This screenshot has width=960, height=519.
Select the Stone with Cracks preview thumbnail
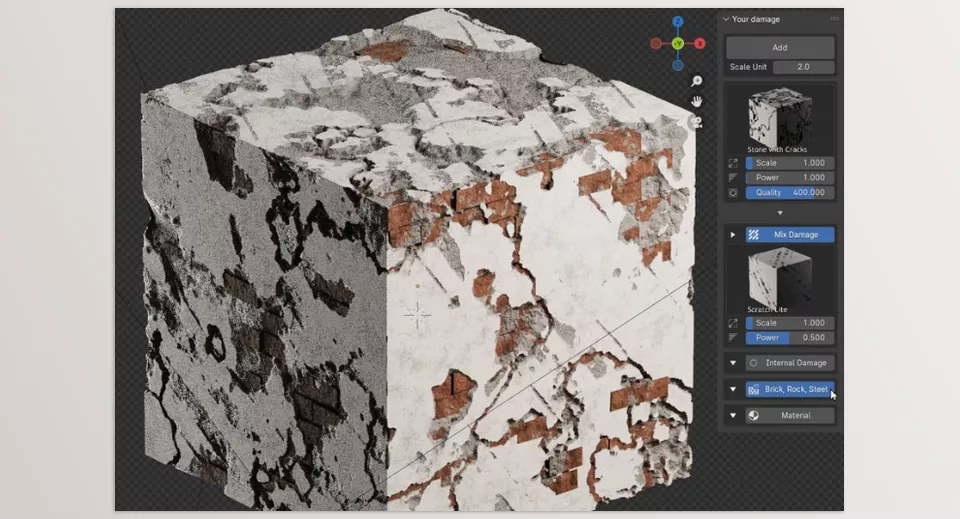(779, 118)
